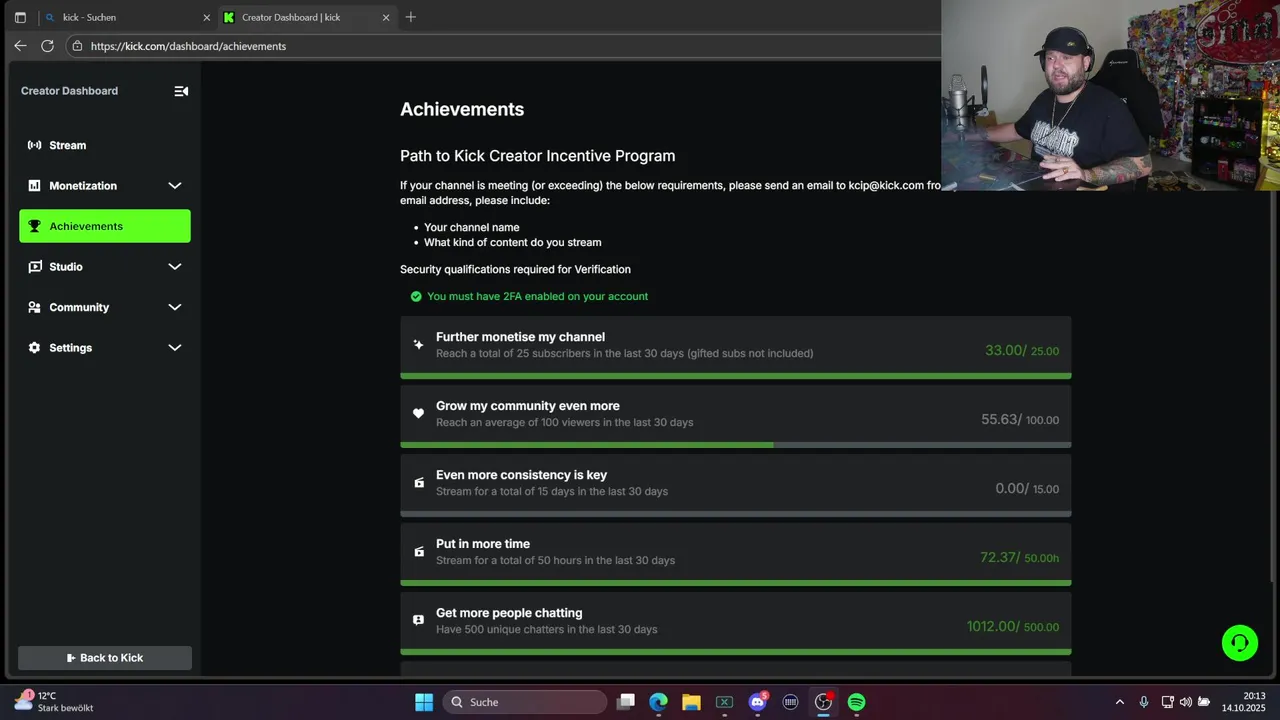This screenshot has width=1280, height=720.
Task: Open File Explorer from taskbar
Action: 691,702
